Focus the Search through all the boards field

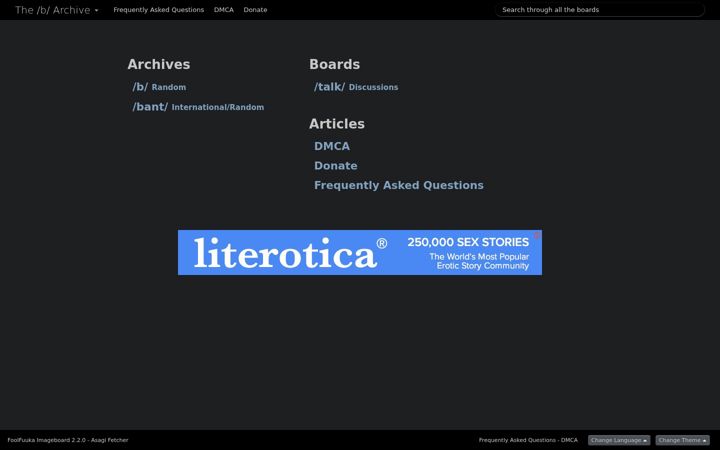[x=600, y=10]
